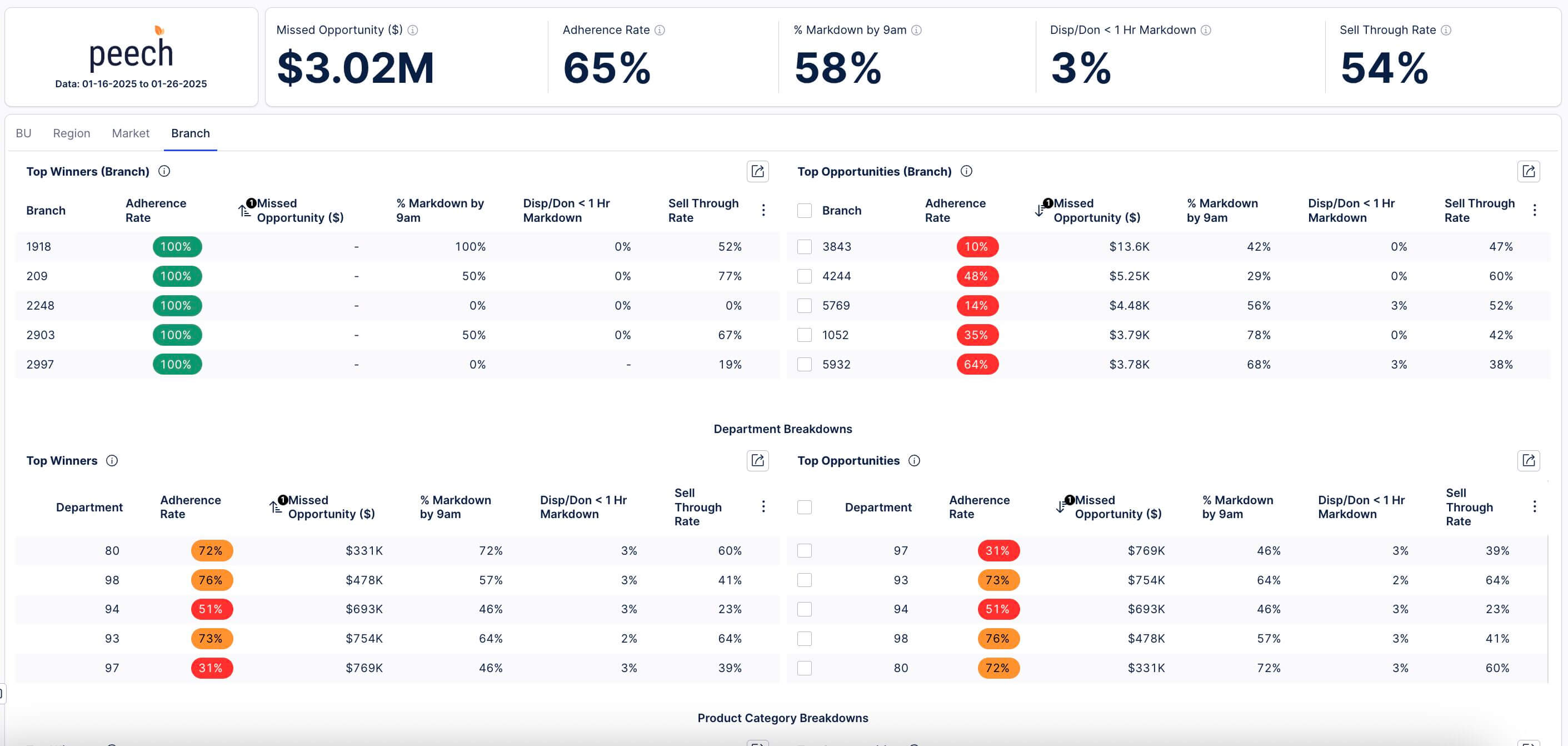Tick the checkbox for department 97
Screen dimensions: 1568x746
tap(804, 550)
